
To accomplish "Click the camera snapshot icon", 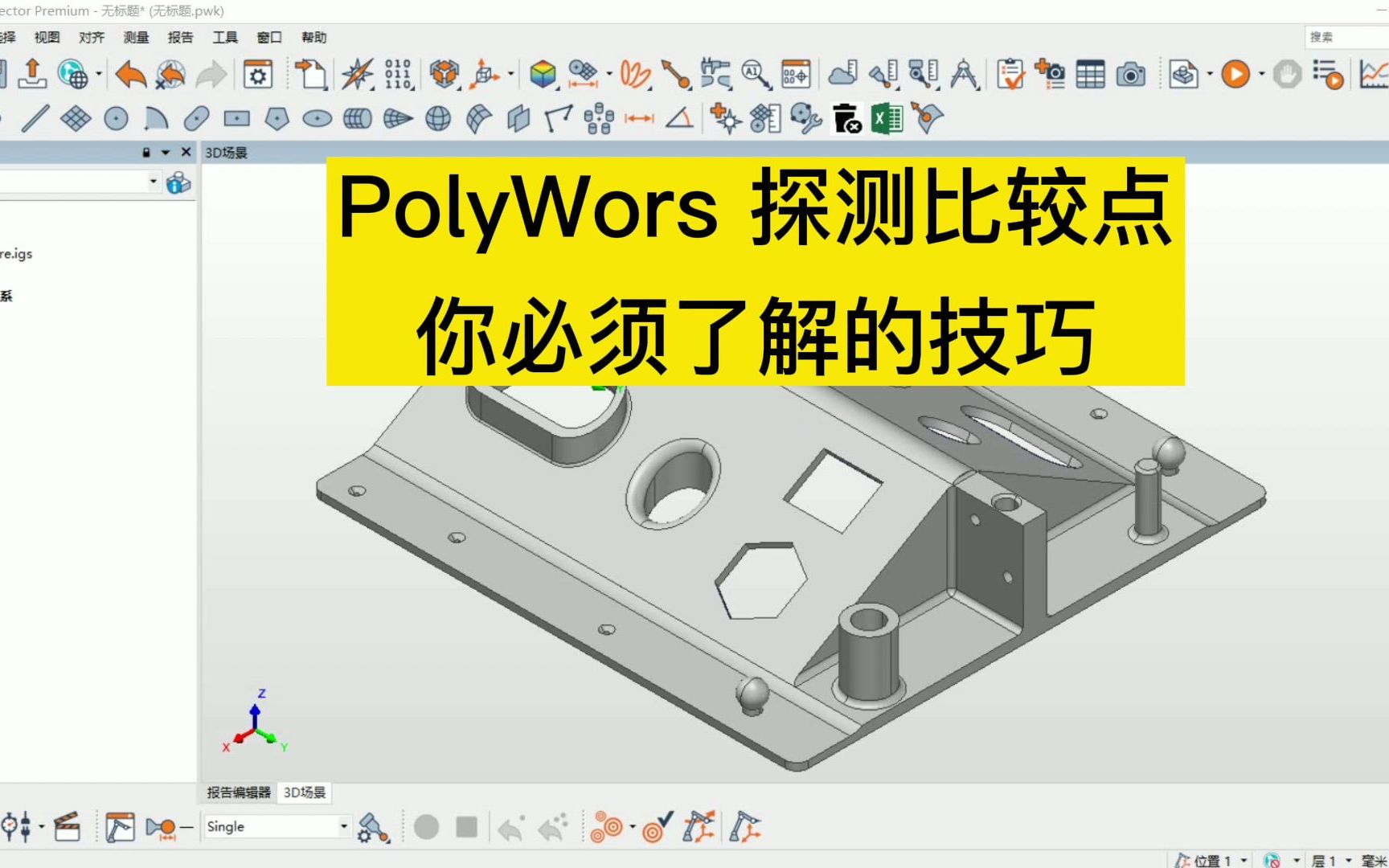I will click(x=1131, y=75).
